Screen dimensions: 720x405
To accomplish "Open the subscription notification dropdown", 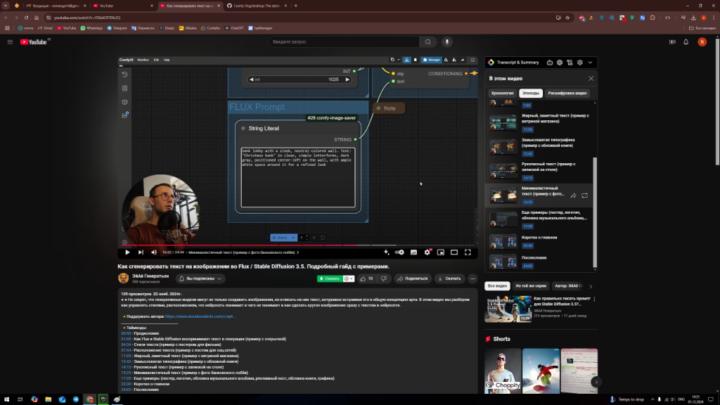I will [200, 279].
